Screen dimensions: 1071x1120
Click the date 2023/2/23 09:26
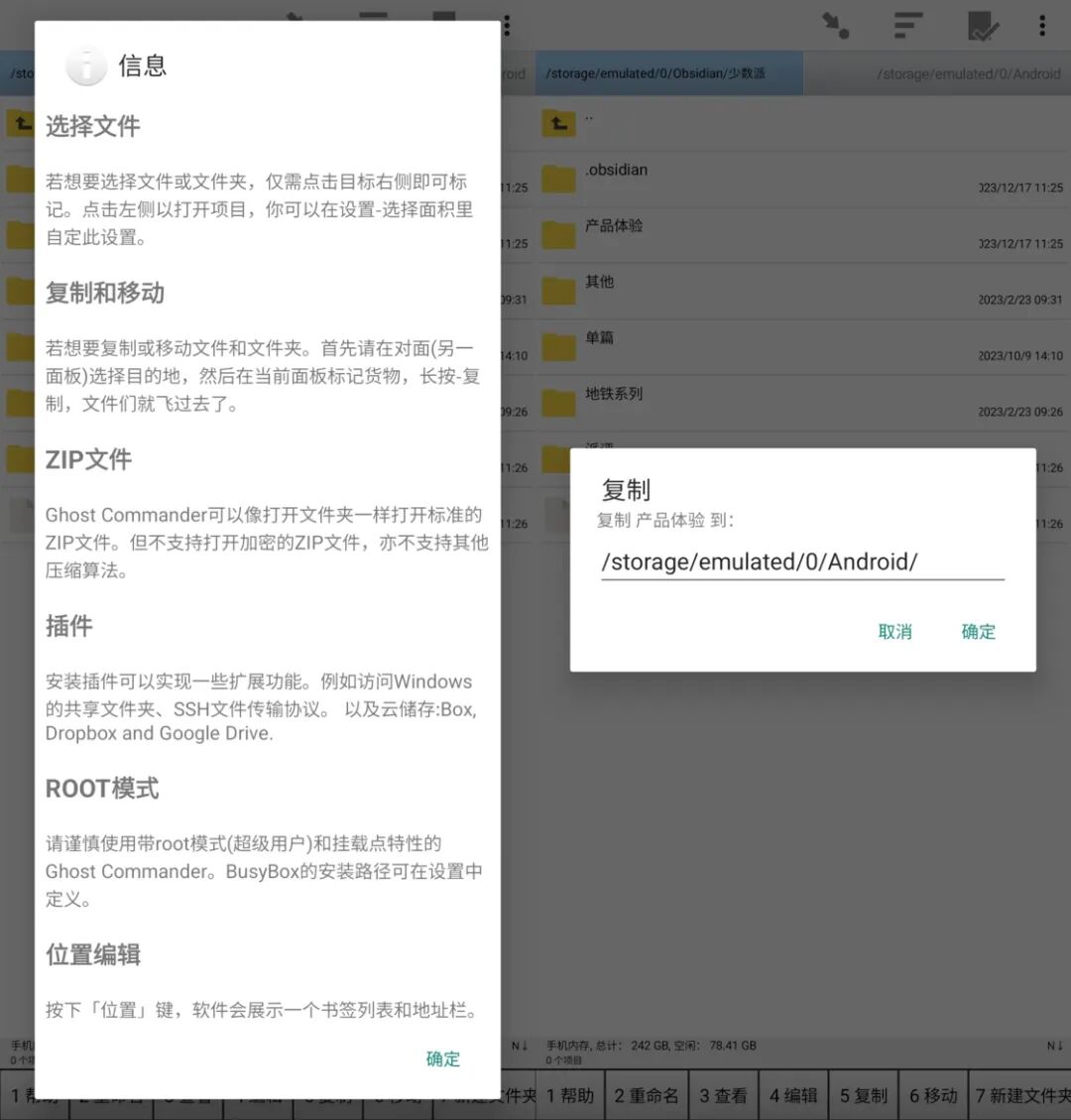[x=1020, y=412]
